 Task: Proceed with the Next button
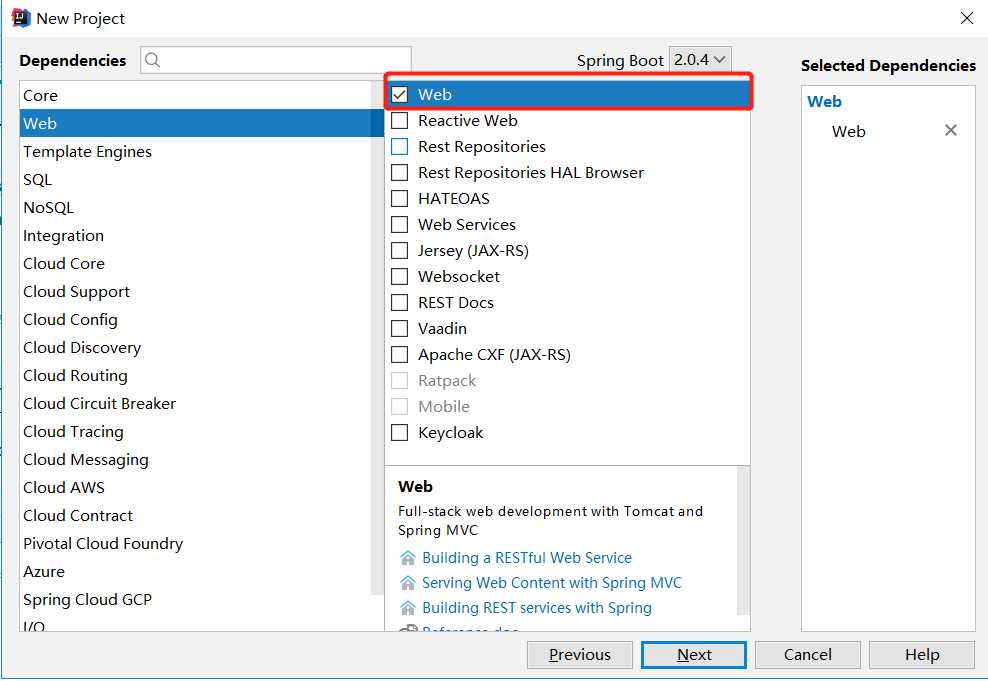[694, 655]
